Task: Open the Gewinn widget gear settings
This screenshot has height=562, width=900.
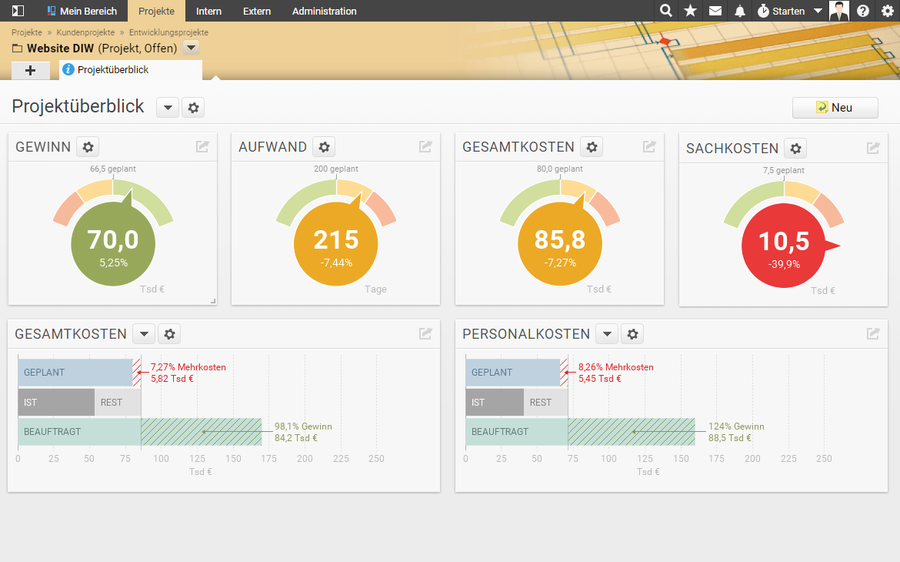Action: point(88,147)
